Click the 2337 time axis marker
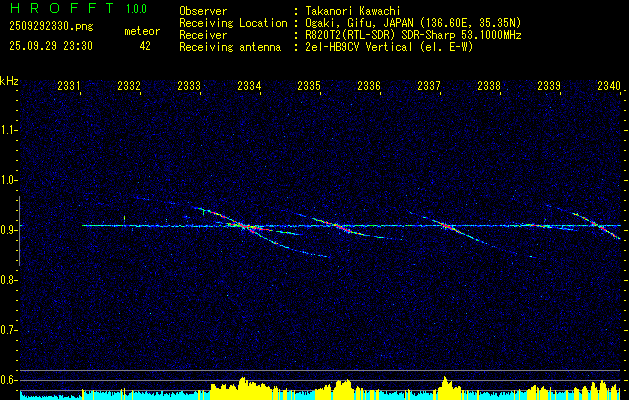Viewport: 629px width, 400px height. [429, 85]
